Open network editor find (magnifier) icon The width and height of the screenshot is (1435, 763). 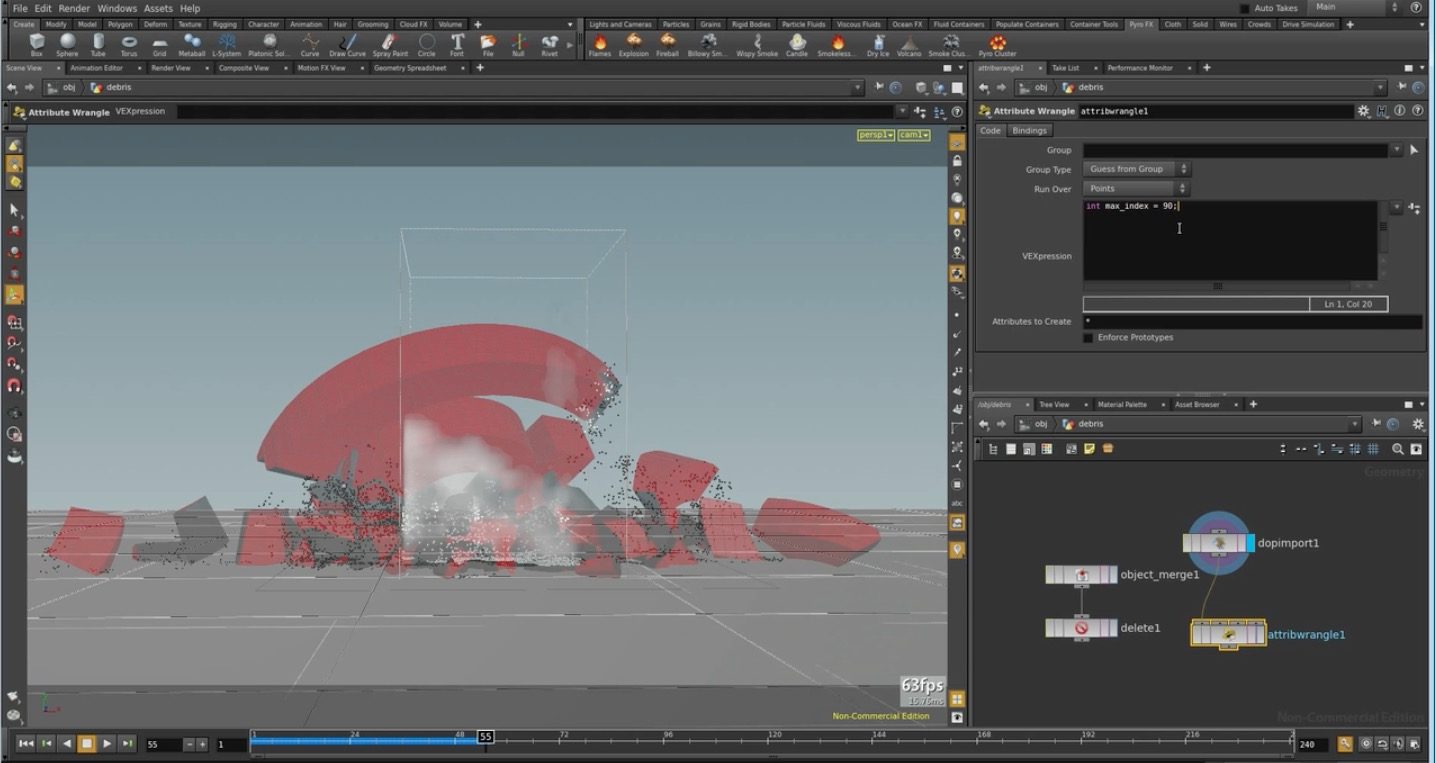point(1398,450)
